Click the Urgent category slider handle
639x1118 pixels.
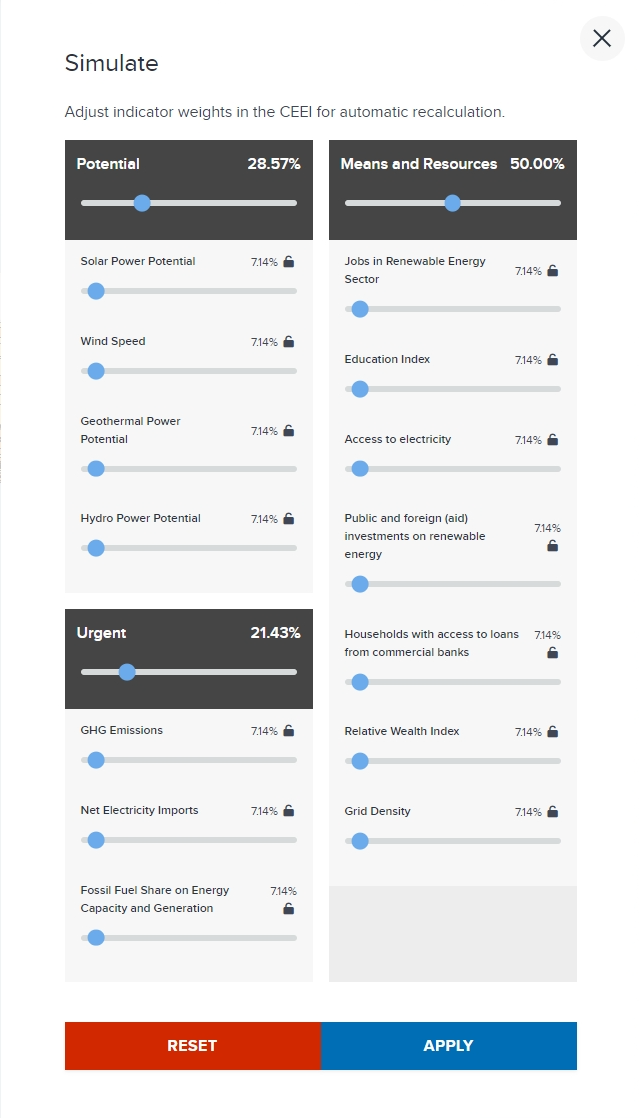[x=126, y=672]
